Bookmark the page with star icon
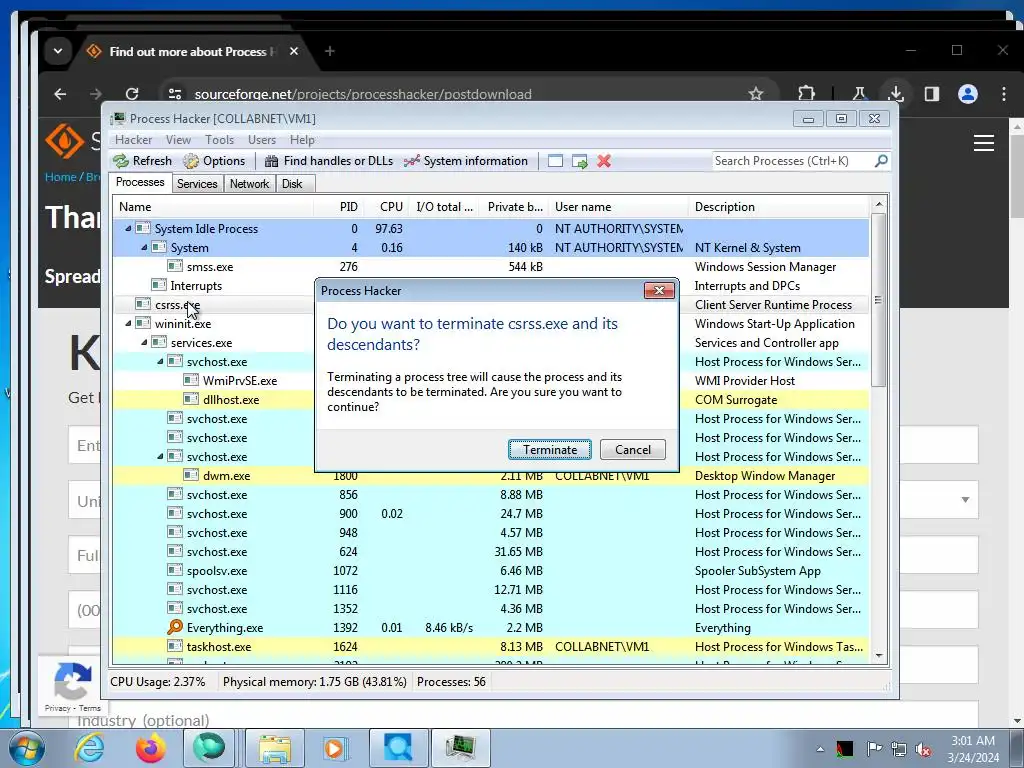The image size is (1024, 768). pos(756,94)
